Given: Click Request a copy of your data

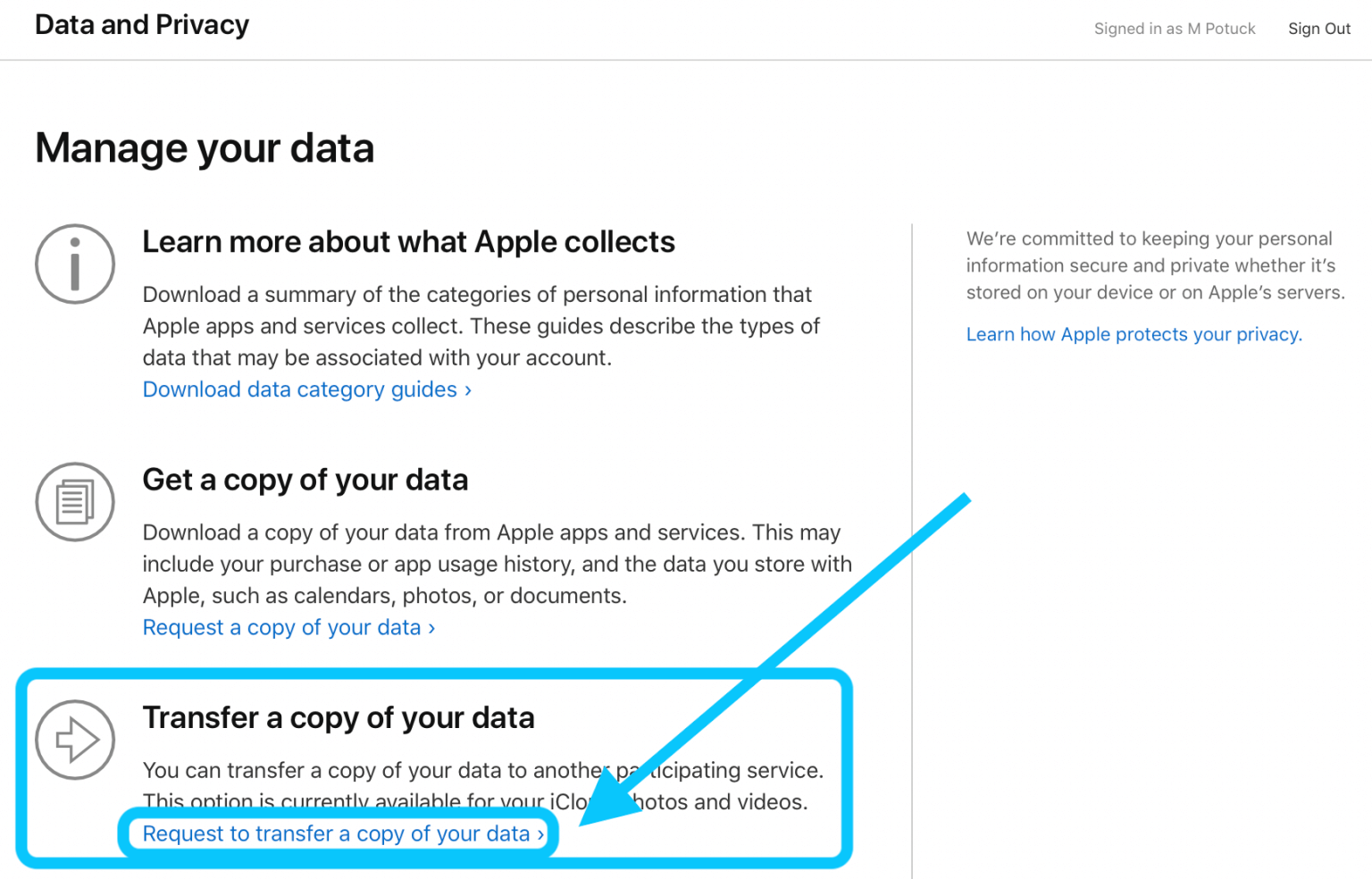Looking at the screenshot, I should click(x=282, y=627).
